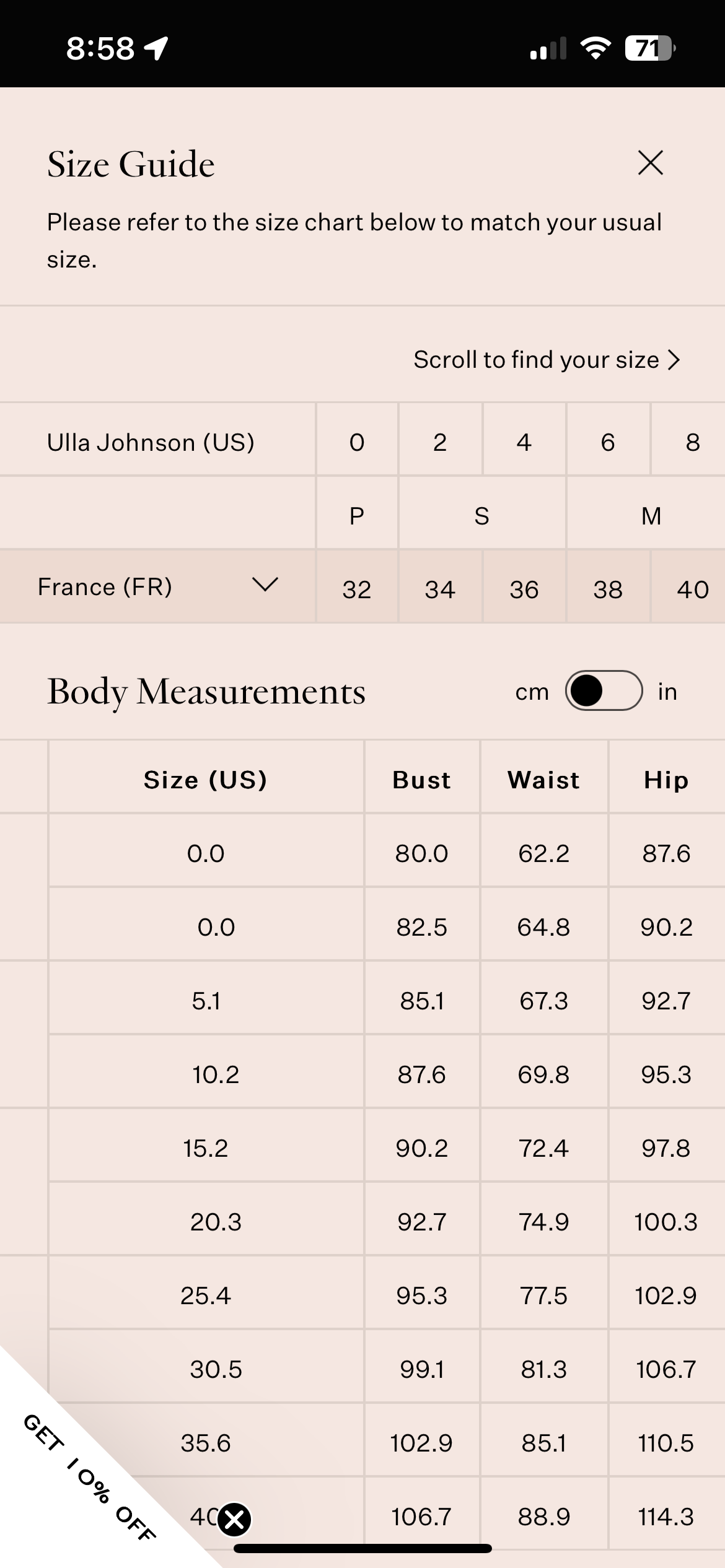Tap the Bust column header
Image resolution: width=725 pixels, height=1568 pixels.
coord(421,780)
